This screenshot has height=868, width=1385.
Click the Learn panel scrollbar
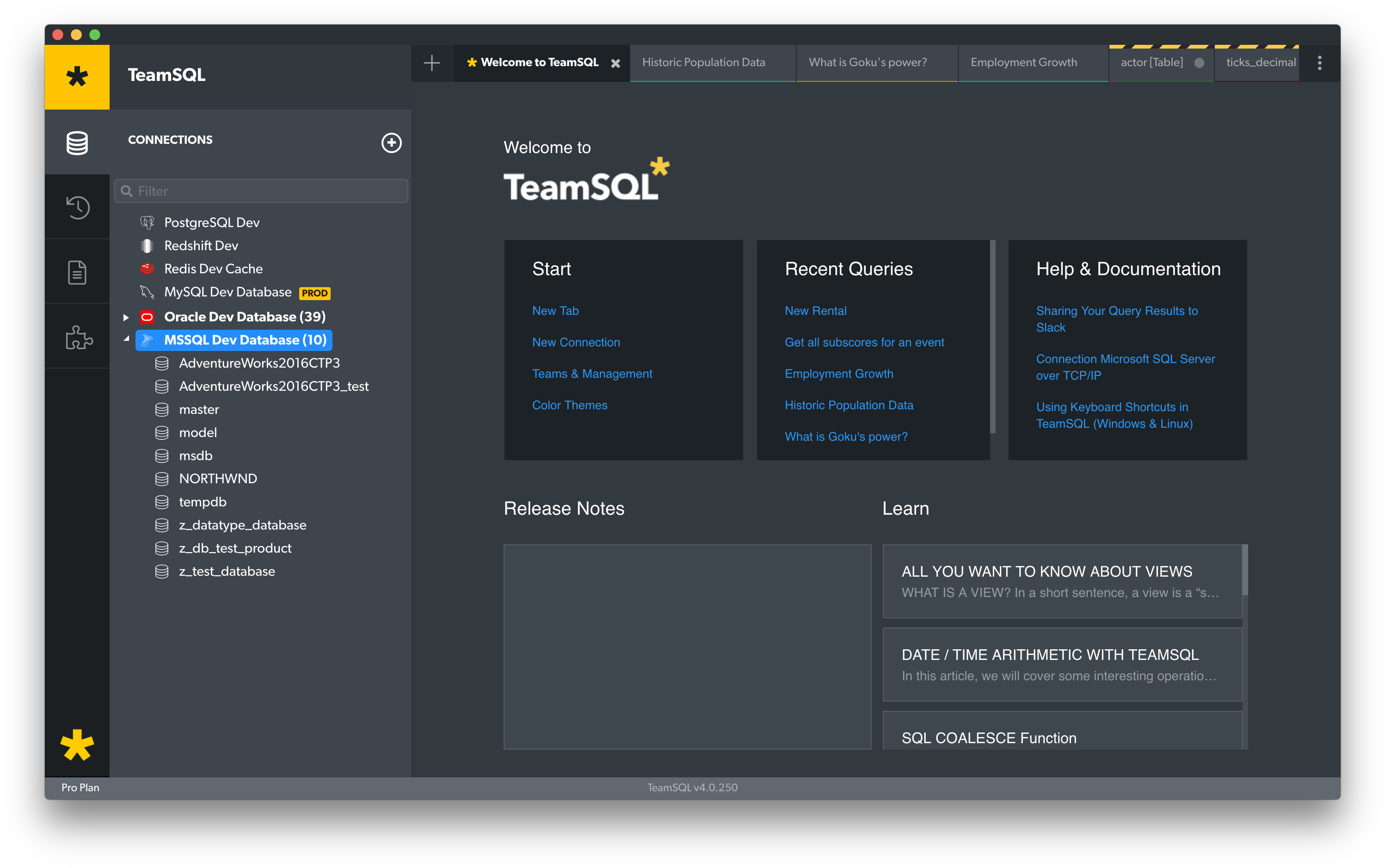(1245, 570)
